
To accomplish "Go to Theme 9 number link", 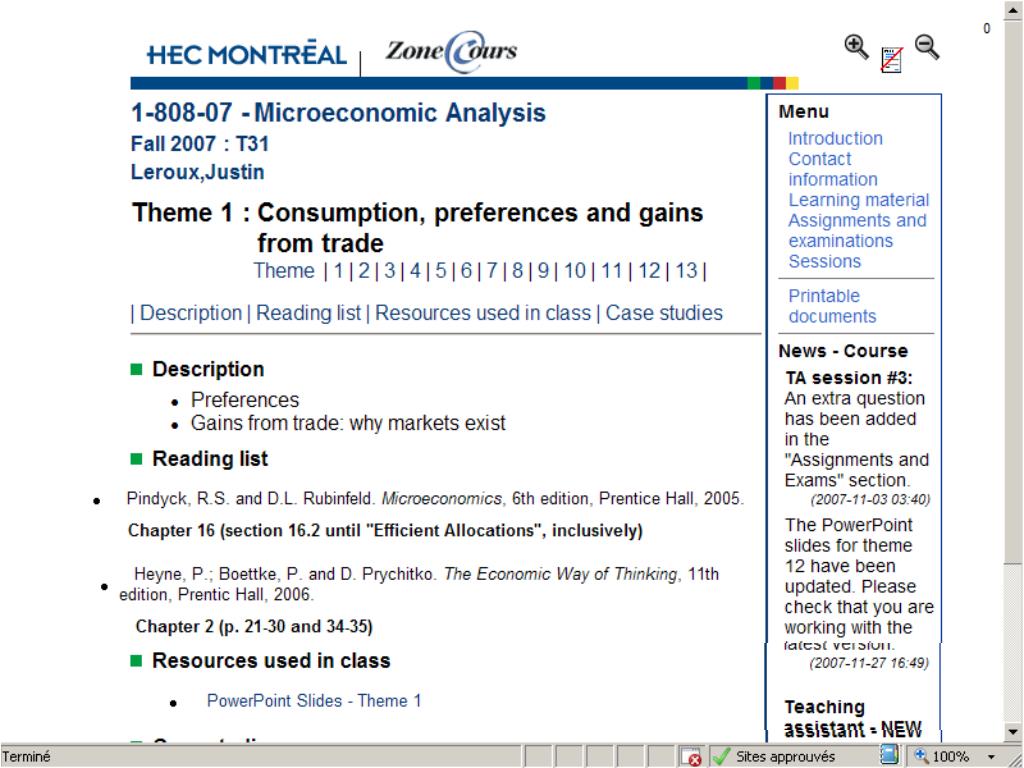I will click(543, 270).
